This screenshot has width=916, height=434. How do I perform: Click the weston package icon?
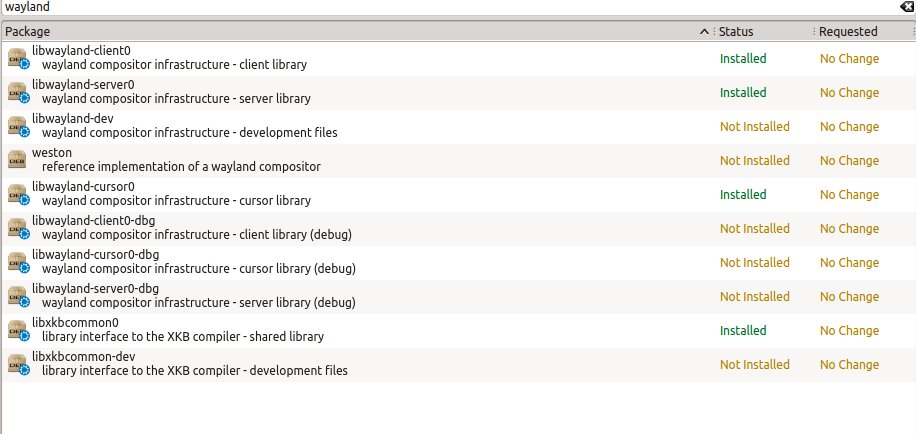coord(18,161)
